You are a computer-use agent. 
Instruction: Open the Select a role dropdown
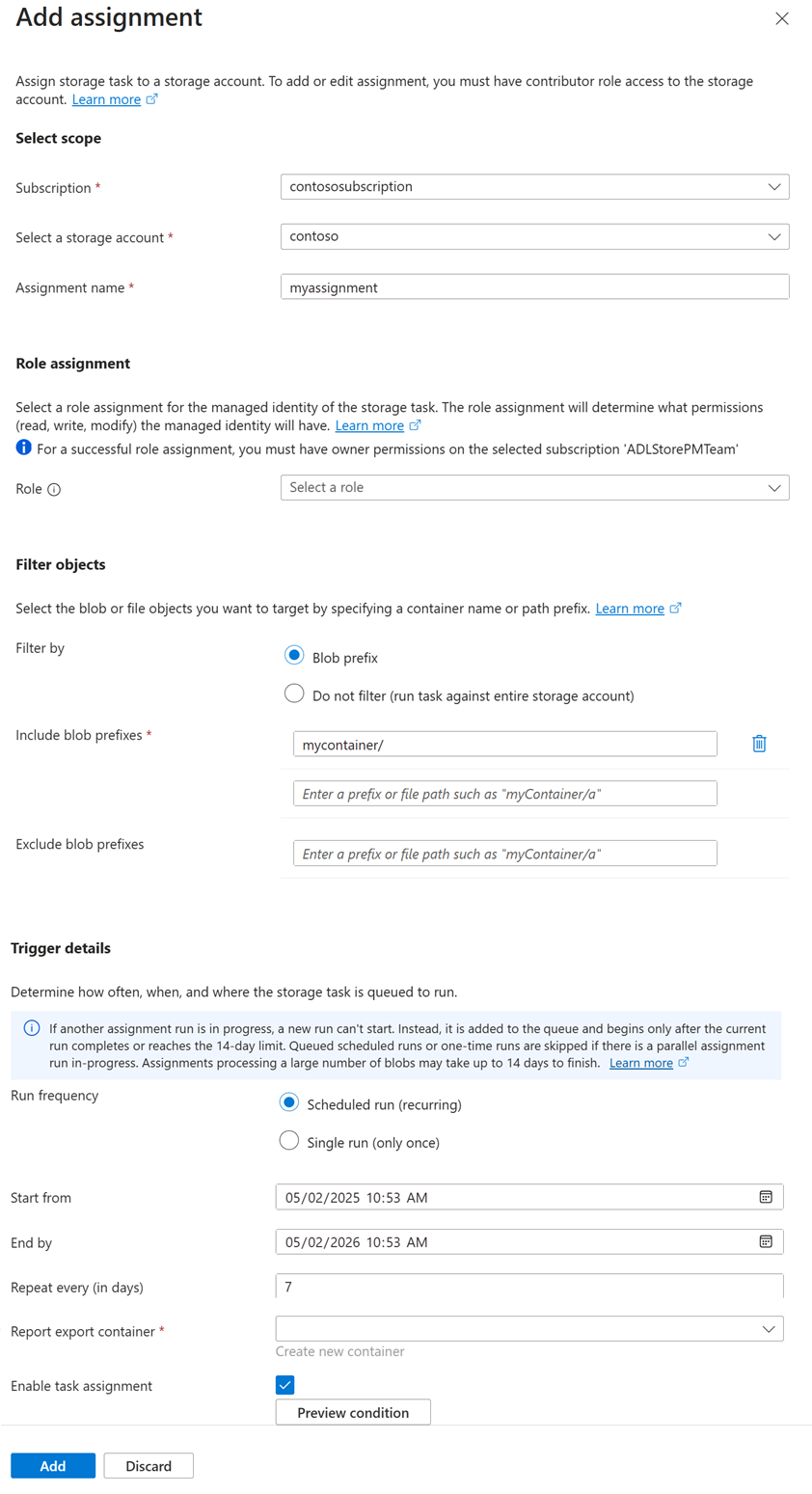click(534, 487)
